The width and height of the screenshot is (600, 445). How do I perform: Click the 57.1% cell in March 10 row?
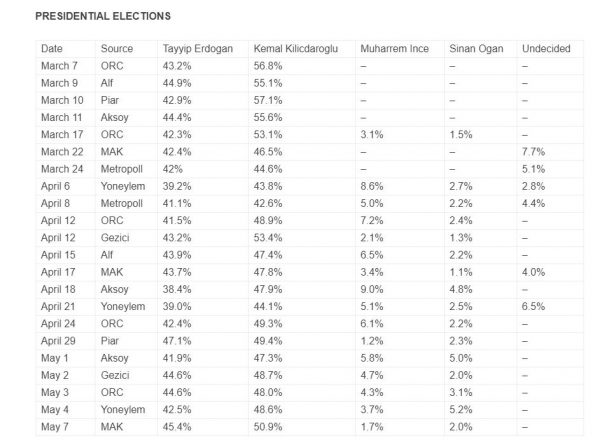coord(268,100)
